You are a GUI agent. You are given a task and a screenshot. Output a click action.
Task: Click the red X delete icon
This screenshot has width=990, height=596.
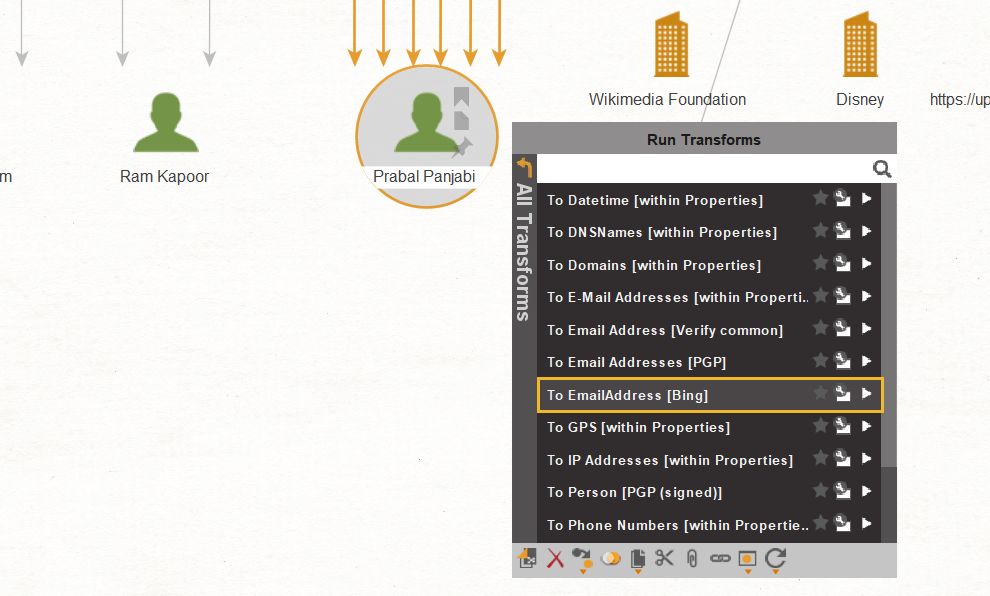pos(555,558)
